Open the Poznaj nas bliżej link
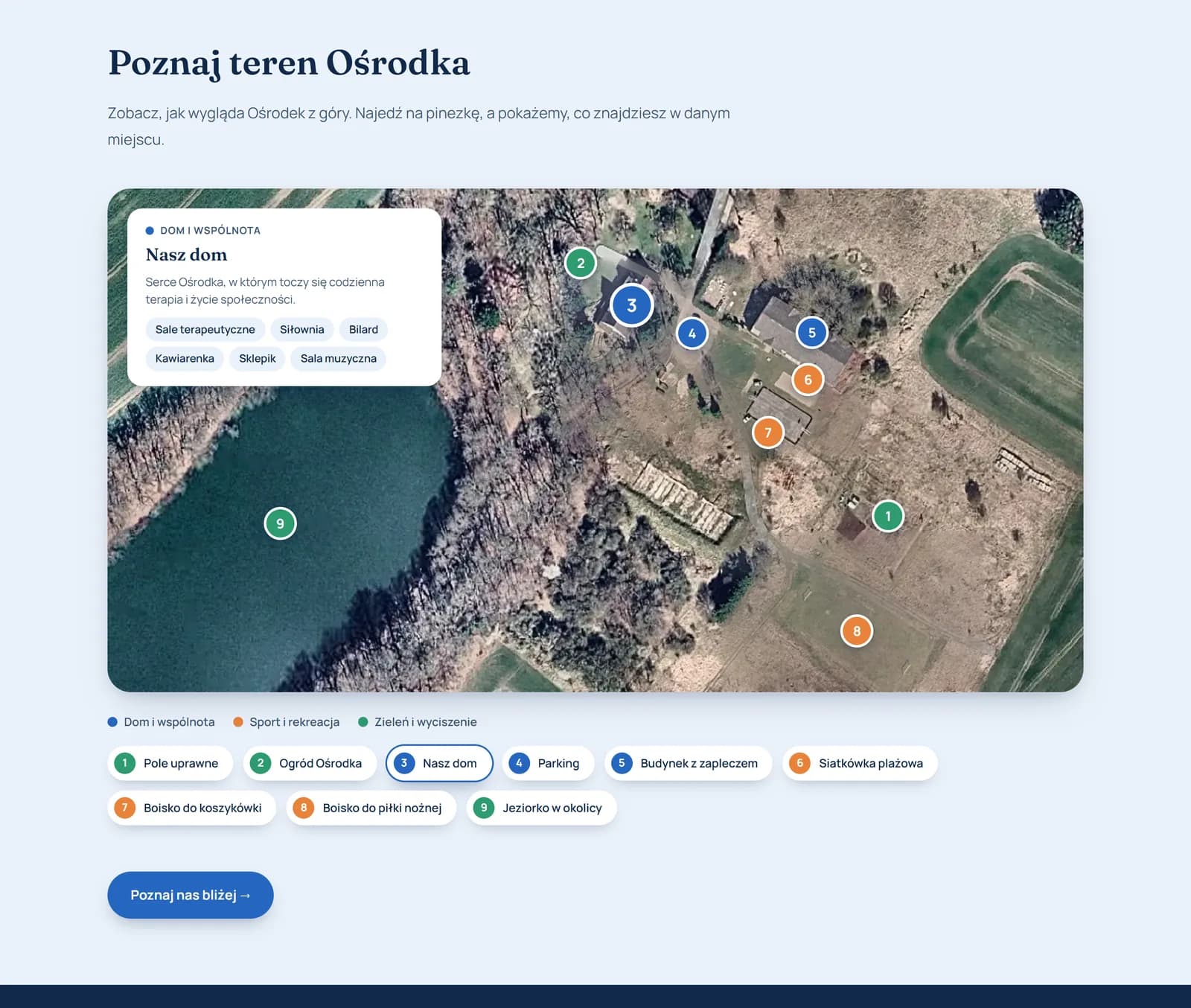Screen dimensions: 1191x1008 [x=191, y=895]
